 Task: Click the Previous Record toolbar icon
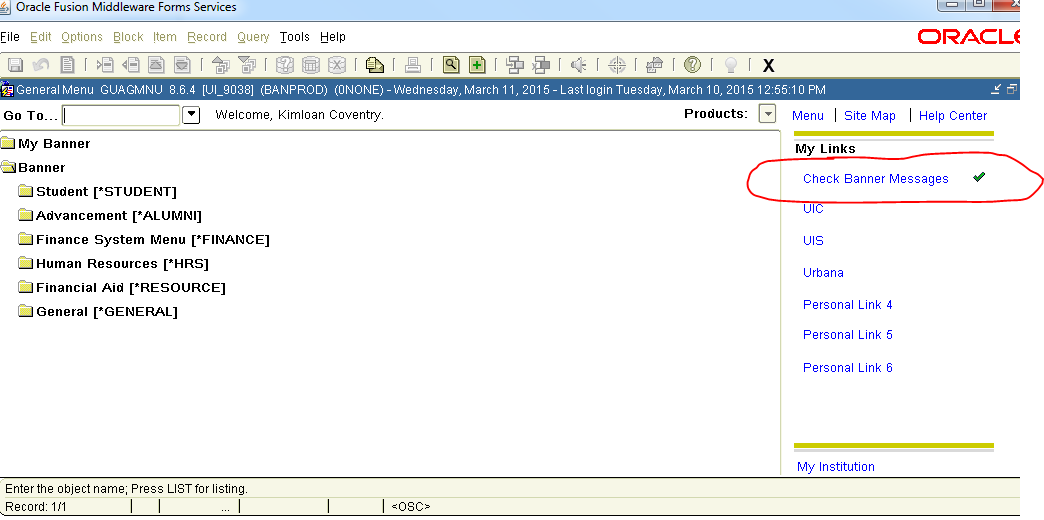(156, 65)
